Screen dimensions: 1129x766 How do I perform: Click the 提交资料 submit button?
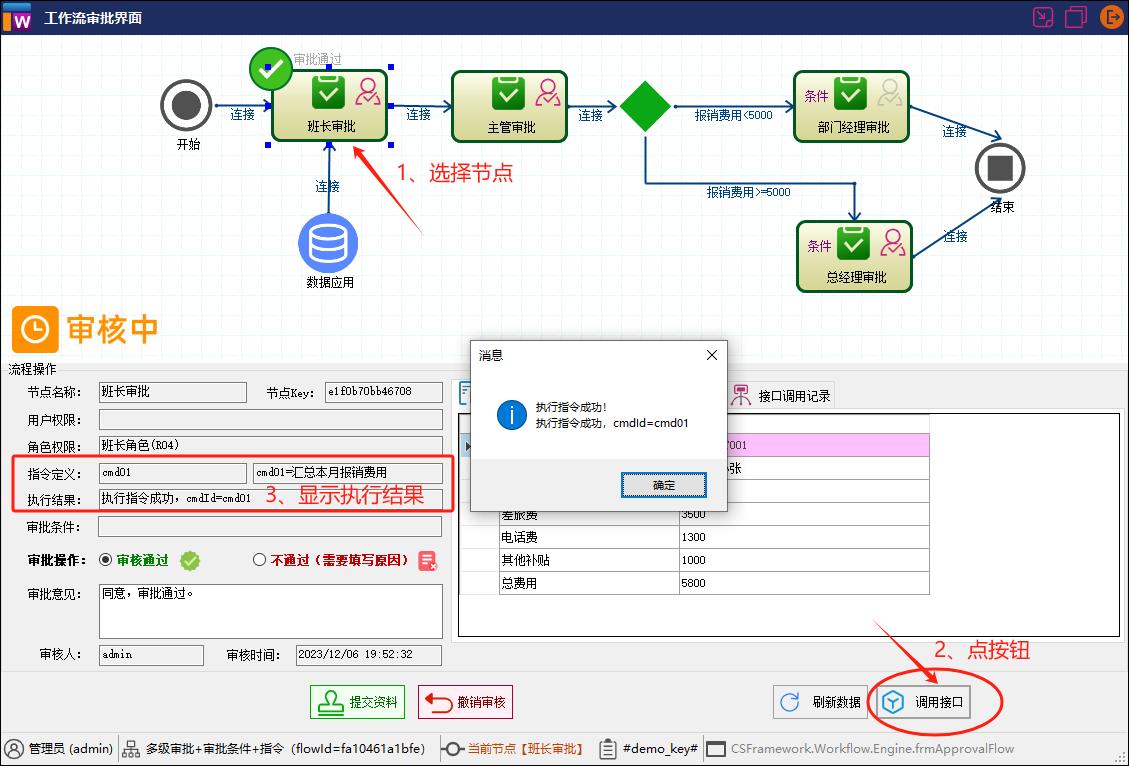pyautogui.click(x=357, y=701)
